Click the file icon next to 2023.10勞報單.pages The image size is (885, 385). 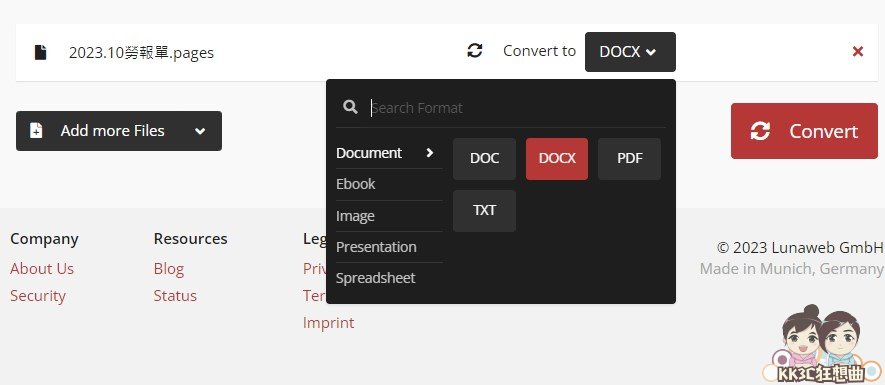[x=41, y=52]
